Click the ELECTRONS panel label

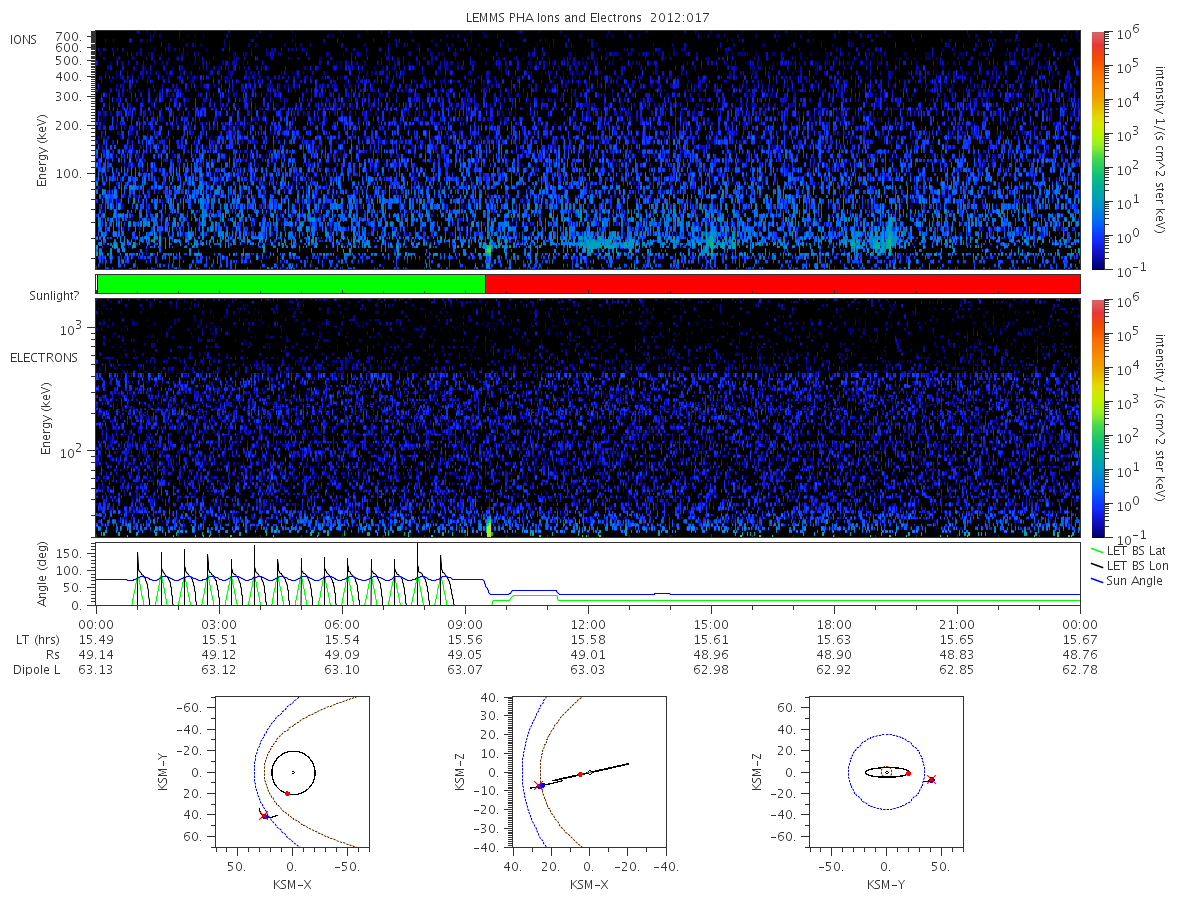(x=44, y=357)
